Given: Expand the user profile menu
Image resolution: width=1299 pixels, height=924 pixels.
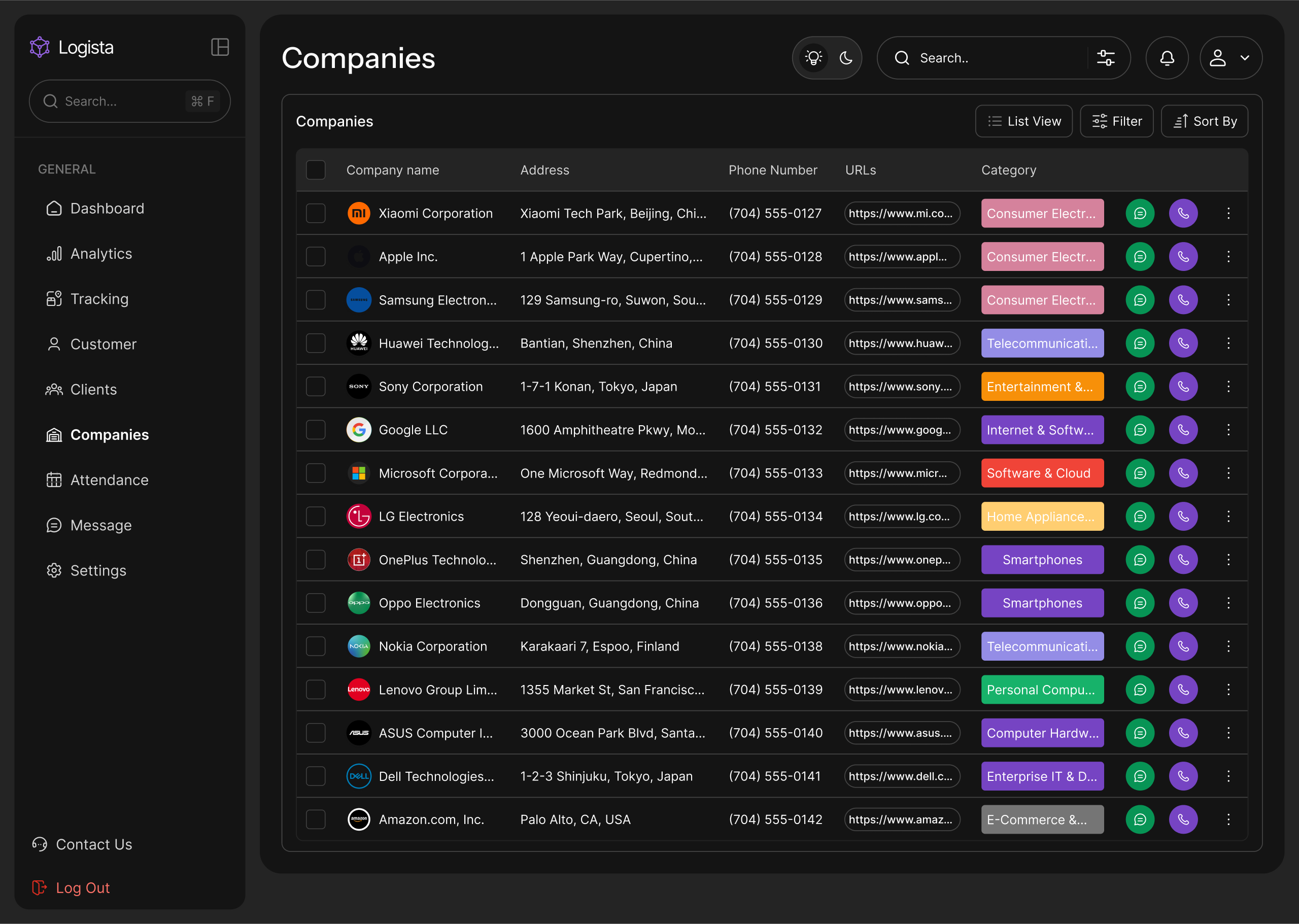Looking at the screenshot, I should (x=1230, y=58).
